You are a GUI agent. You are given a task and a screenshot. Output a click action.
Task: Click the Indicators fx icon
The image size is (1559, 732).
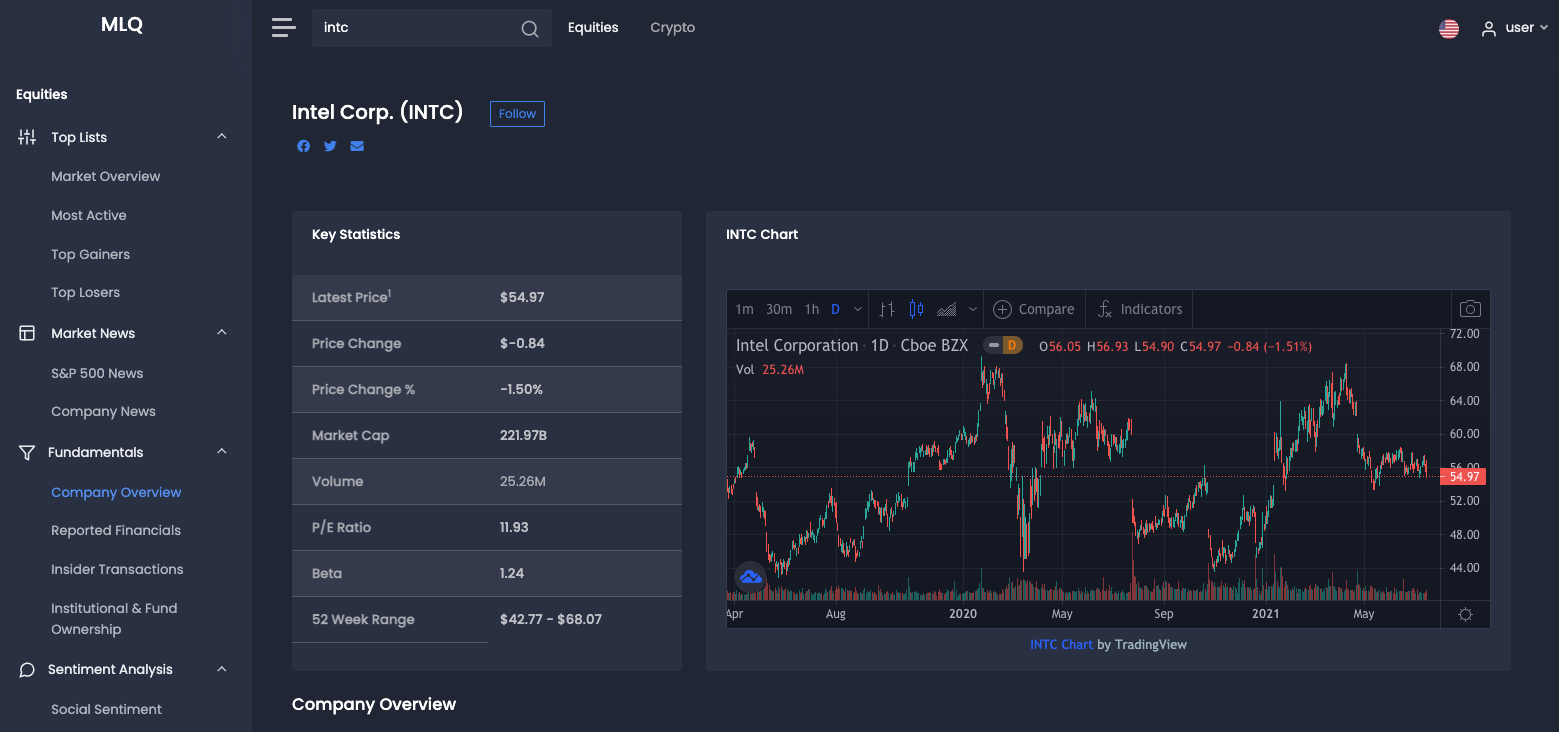pyautogui.click(x=1105, y=309)
